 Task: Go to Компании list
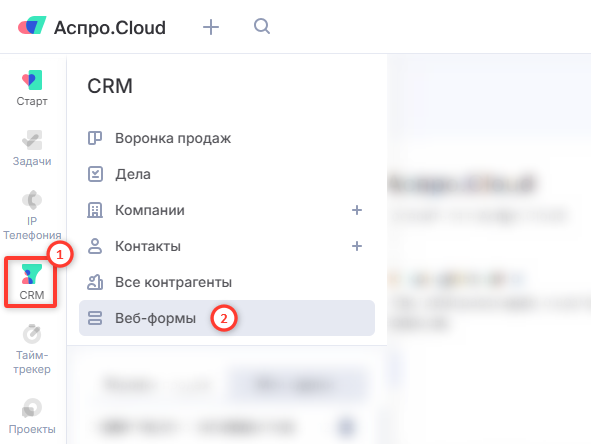[150, 210]
